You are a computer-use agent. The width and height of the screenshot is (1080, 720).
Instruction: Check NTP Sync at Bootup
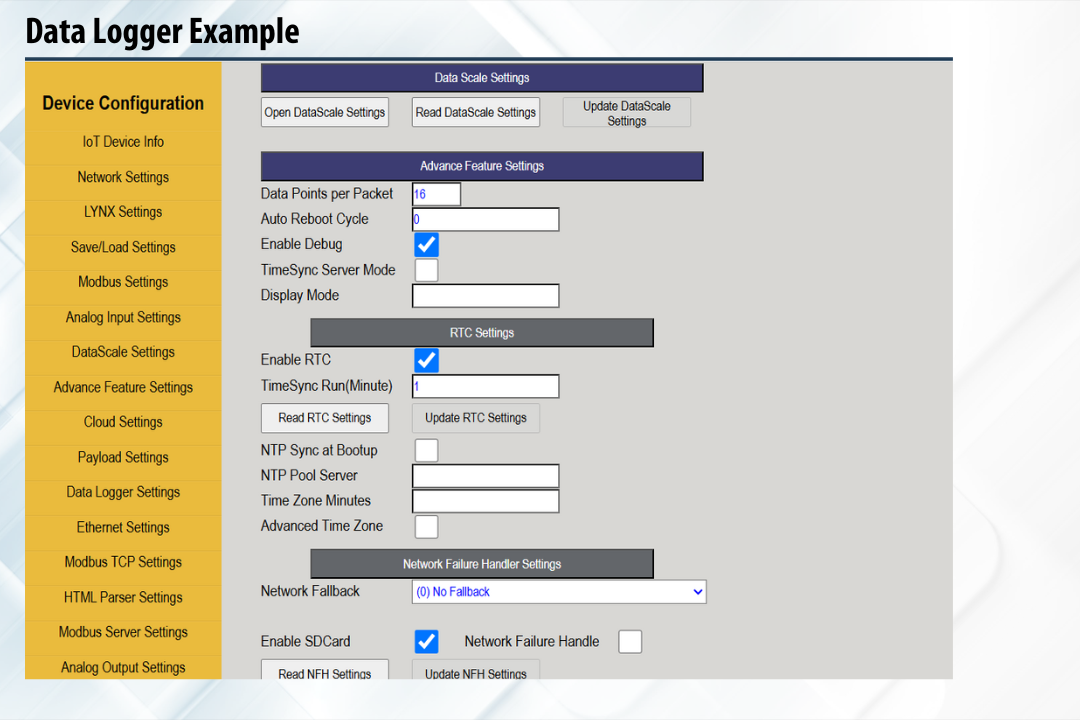[426, 450]
